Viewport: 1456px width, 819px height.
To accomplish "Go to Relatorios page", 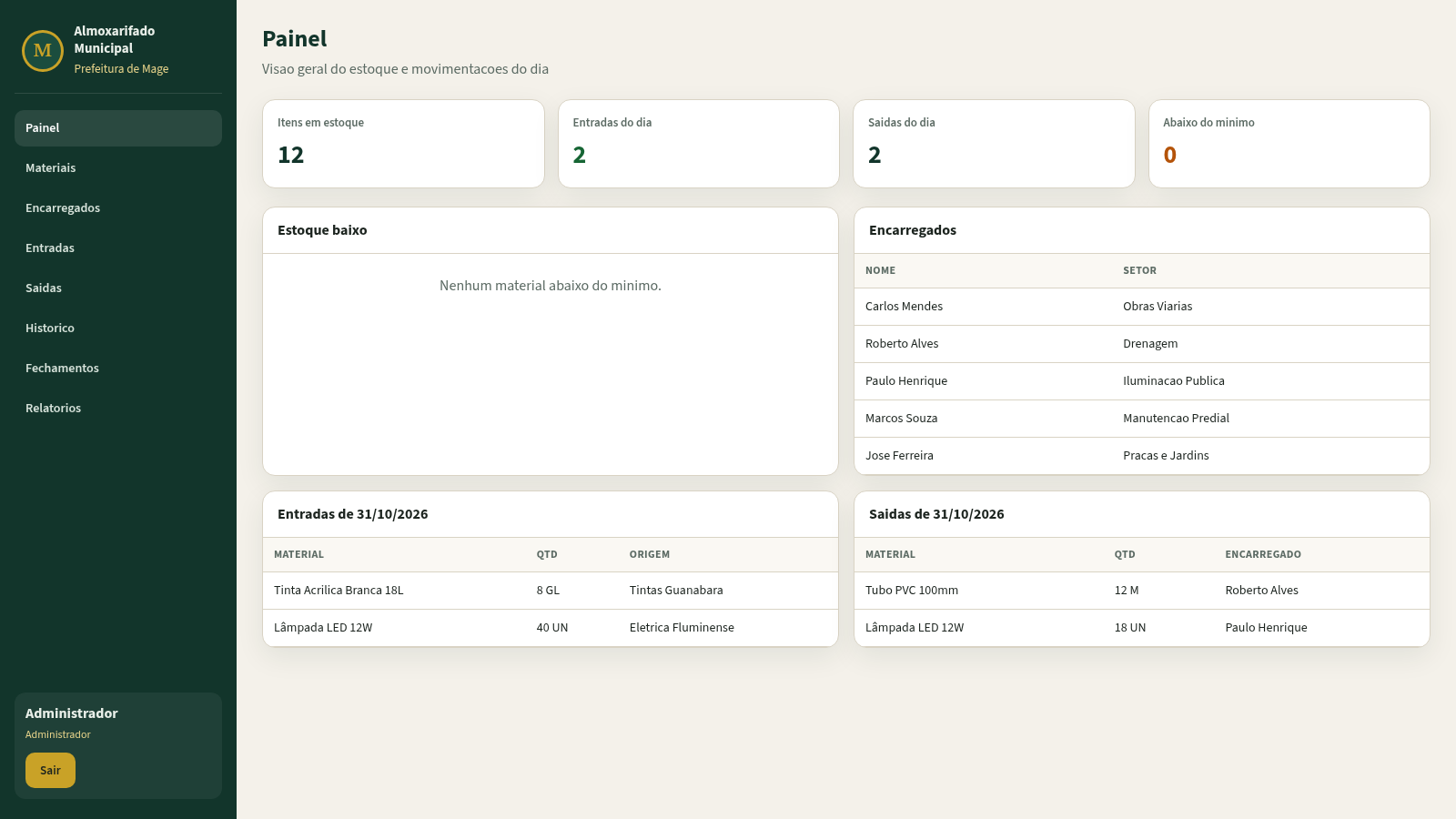I will 118,409.
